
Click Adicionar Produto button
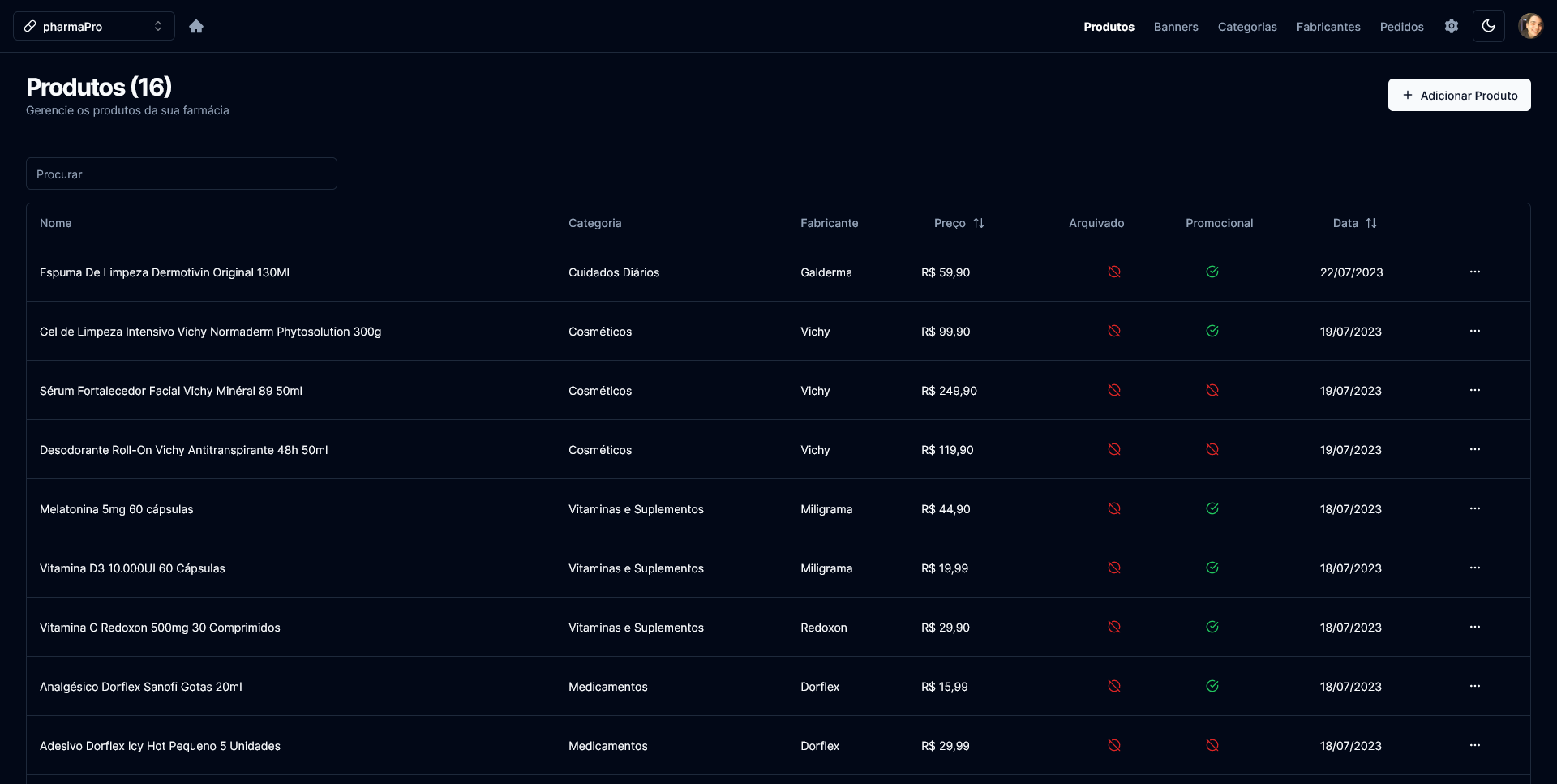tap(1460, 95)
